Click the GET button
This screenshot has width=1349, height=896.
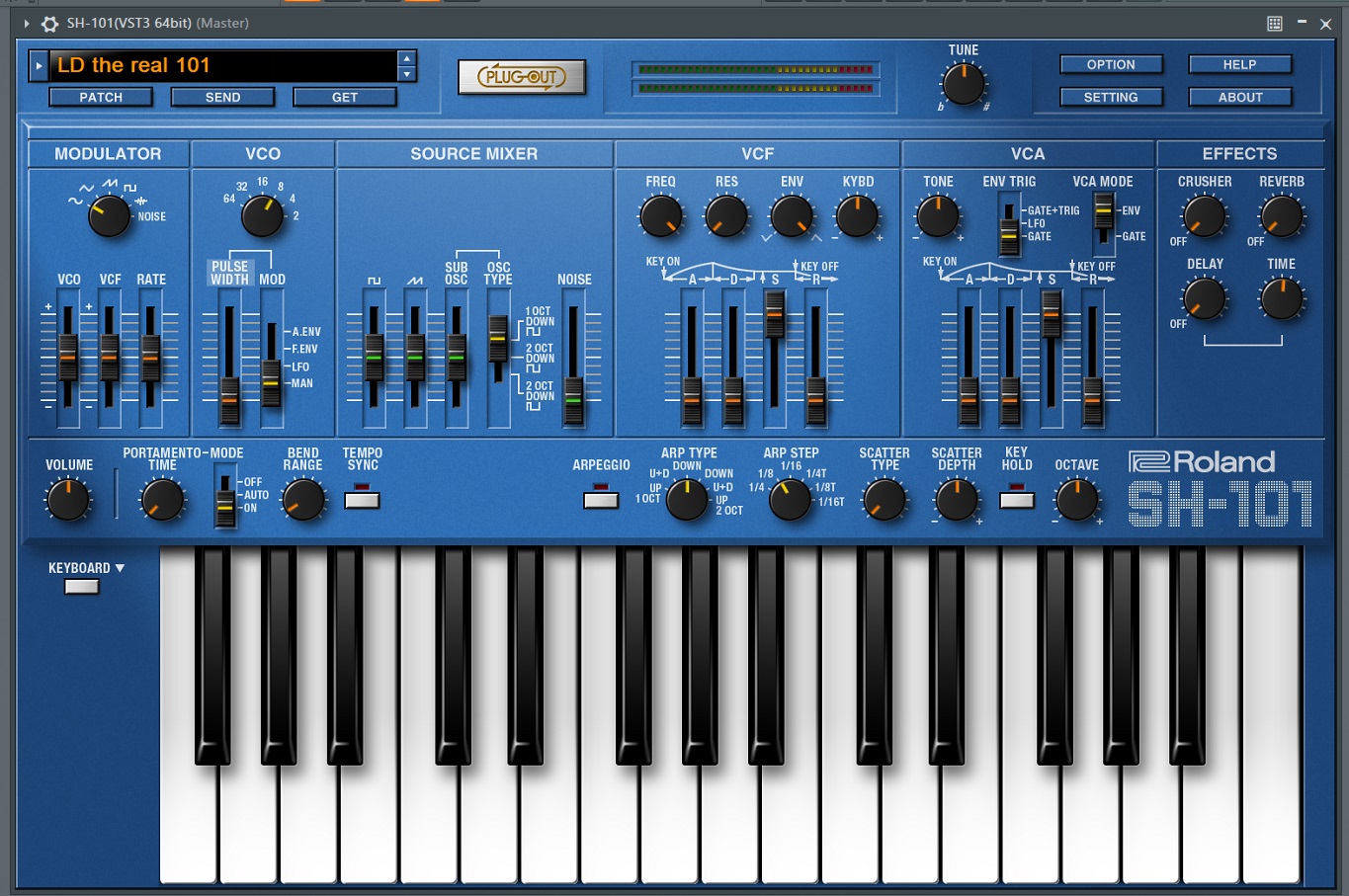[345, 97]
